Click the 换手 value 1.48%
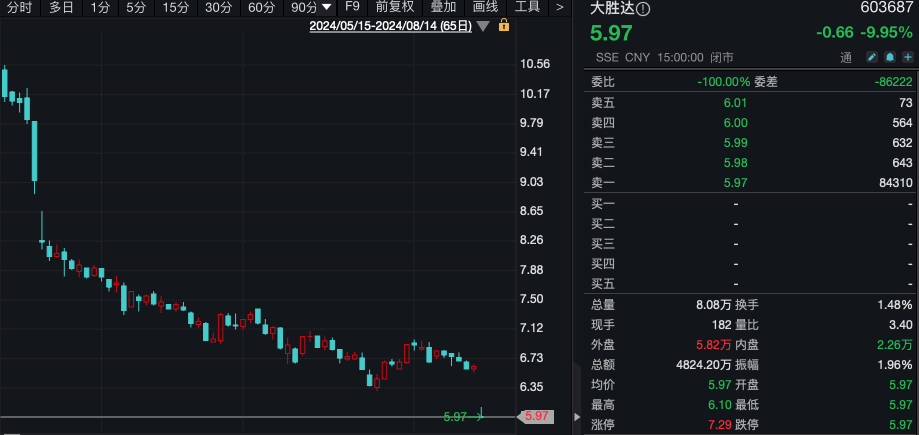This screenshot has width=919, height=435. click(894, 305)
